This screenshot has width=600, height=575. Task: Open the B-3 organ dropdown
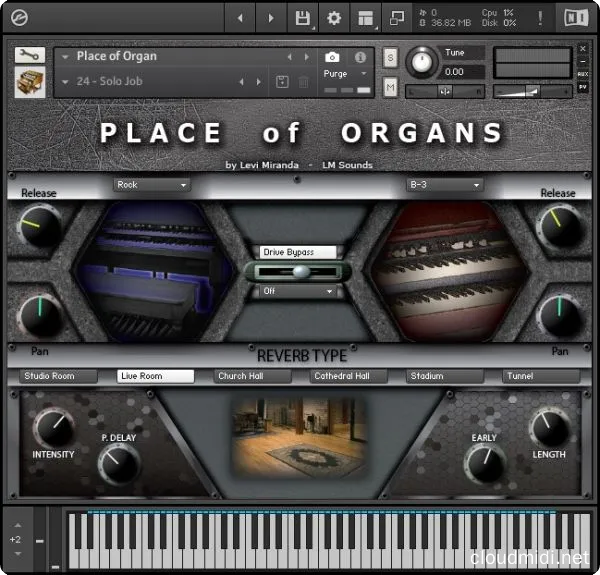tap(444, 185)
